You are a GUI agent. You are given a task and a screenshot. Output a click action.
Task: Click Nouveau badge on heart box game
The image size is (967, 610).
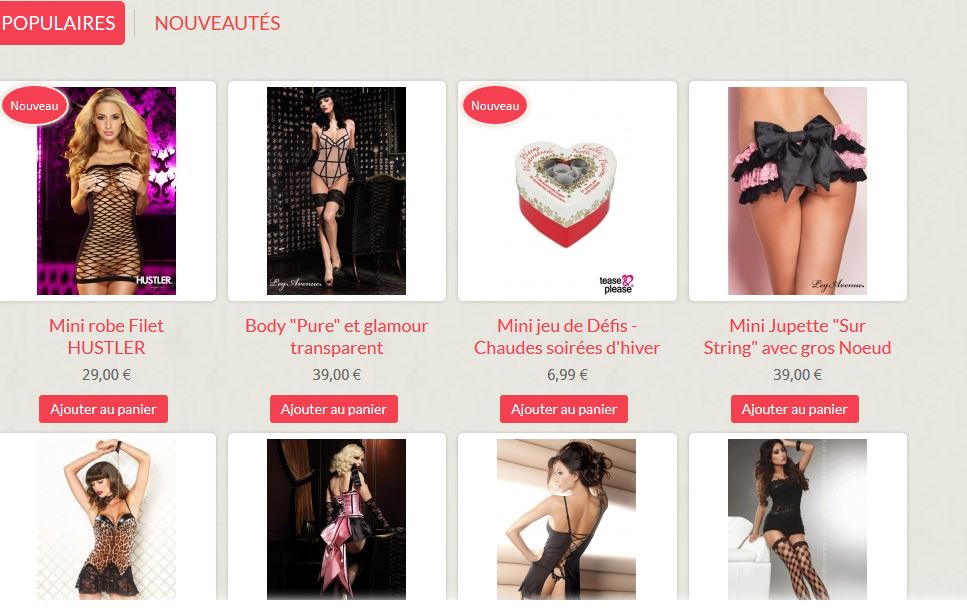[495, 106]
